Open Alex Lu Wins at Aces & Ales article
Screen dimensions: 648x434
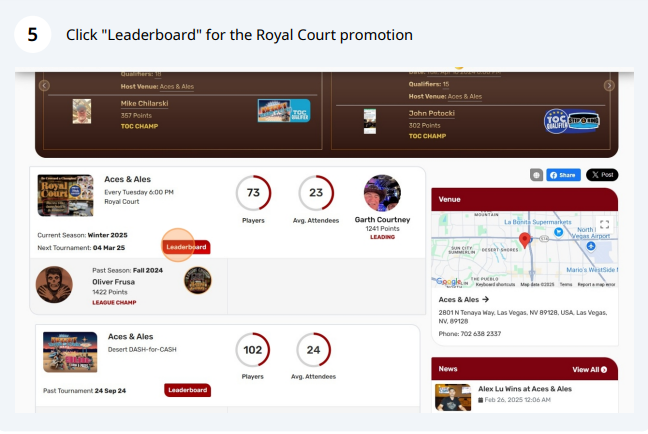525,389
